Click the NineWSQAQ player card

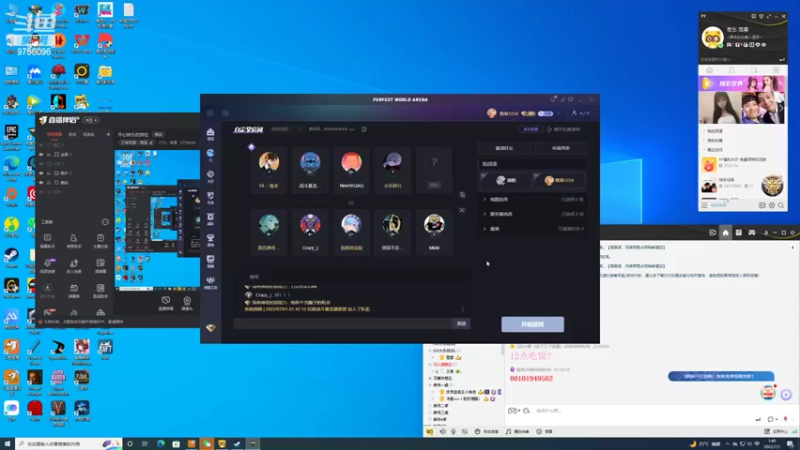(351, 169)
